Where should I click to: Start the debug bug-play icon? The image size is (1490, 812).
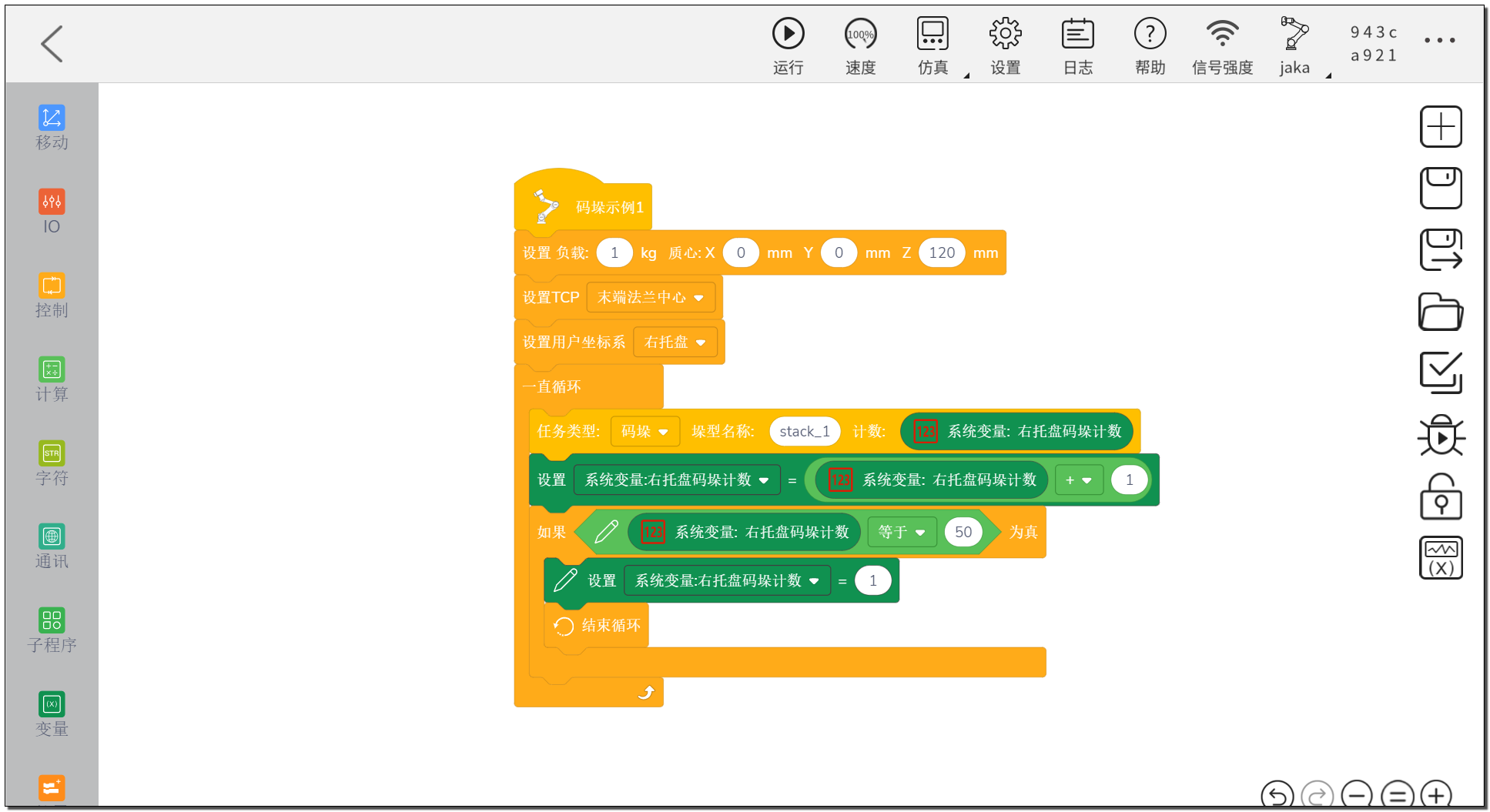pos(1441,436)
